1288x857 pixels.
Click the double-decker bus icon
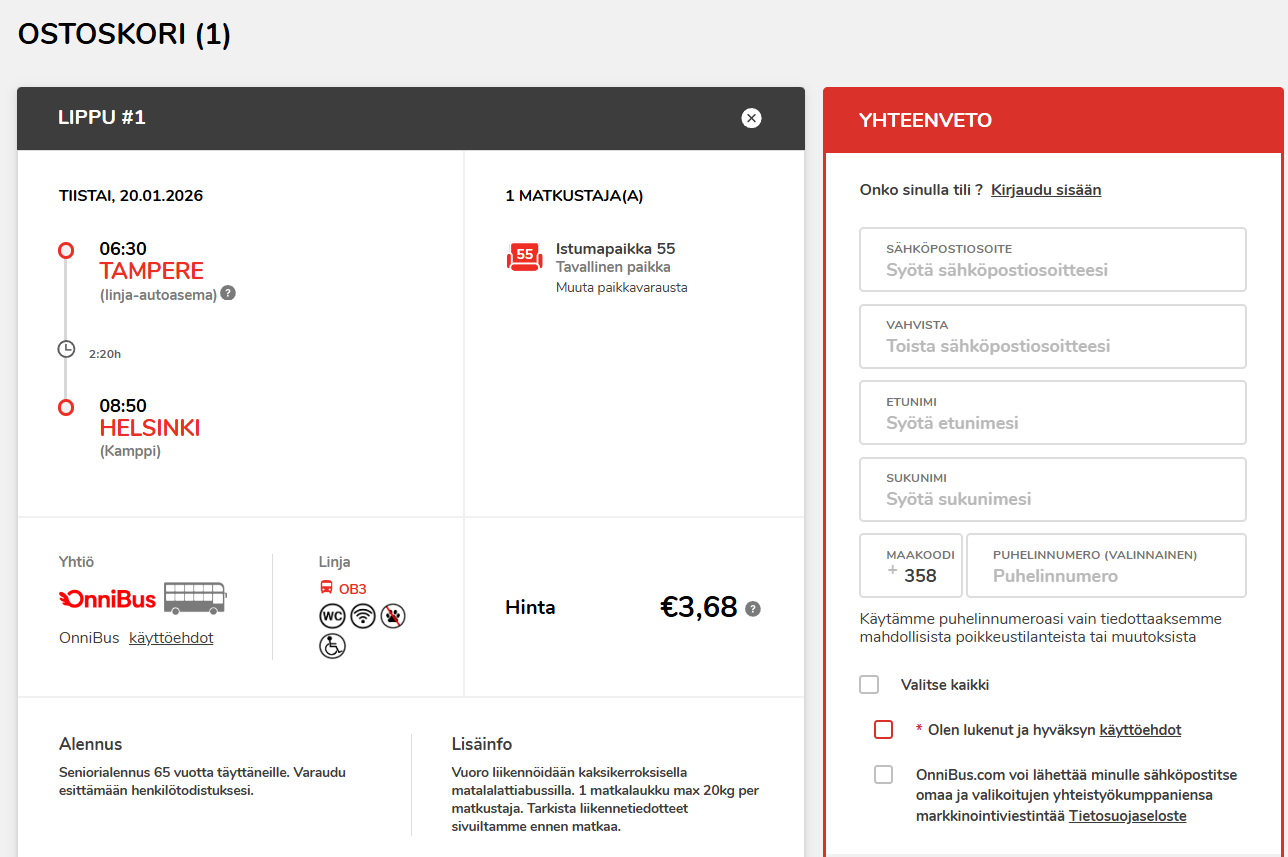(x=195, y=598)
